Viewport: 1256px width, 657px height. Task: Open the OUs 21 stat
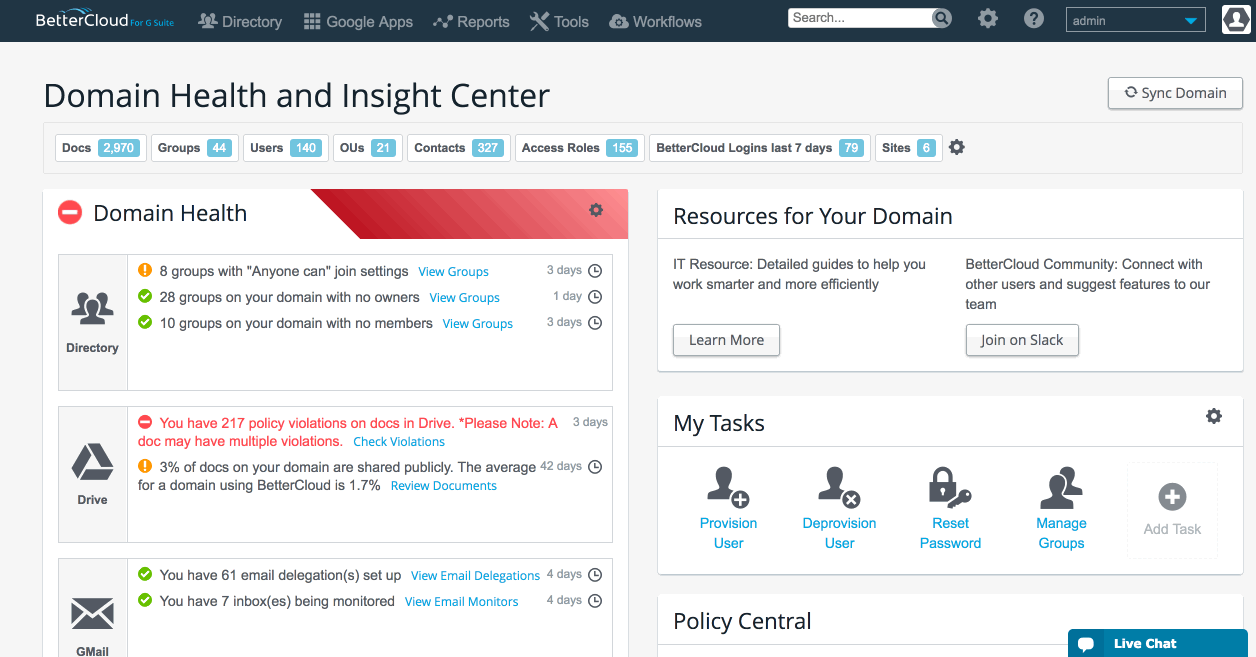coord(367,148)
